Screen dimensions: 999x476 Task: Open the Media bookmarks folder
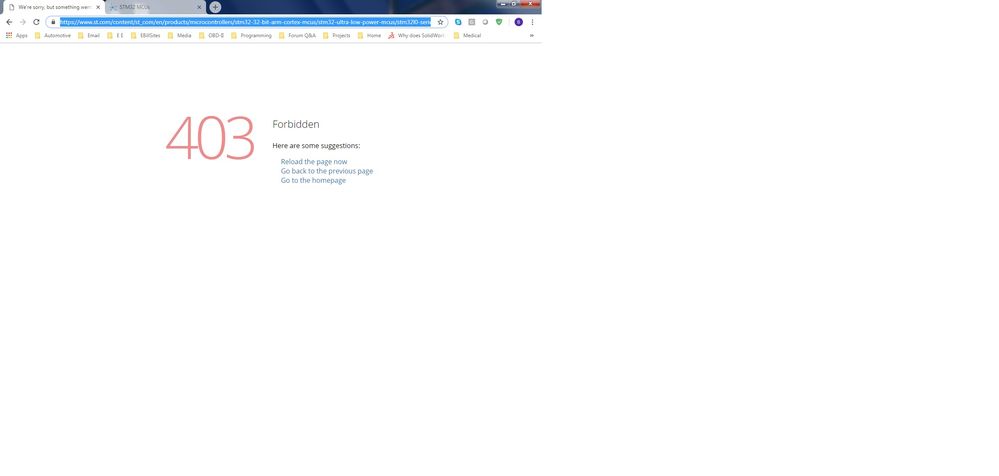click(180, 36)
